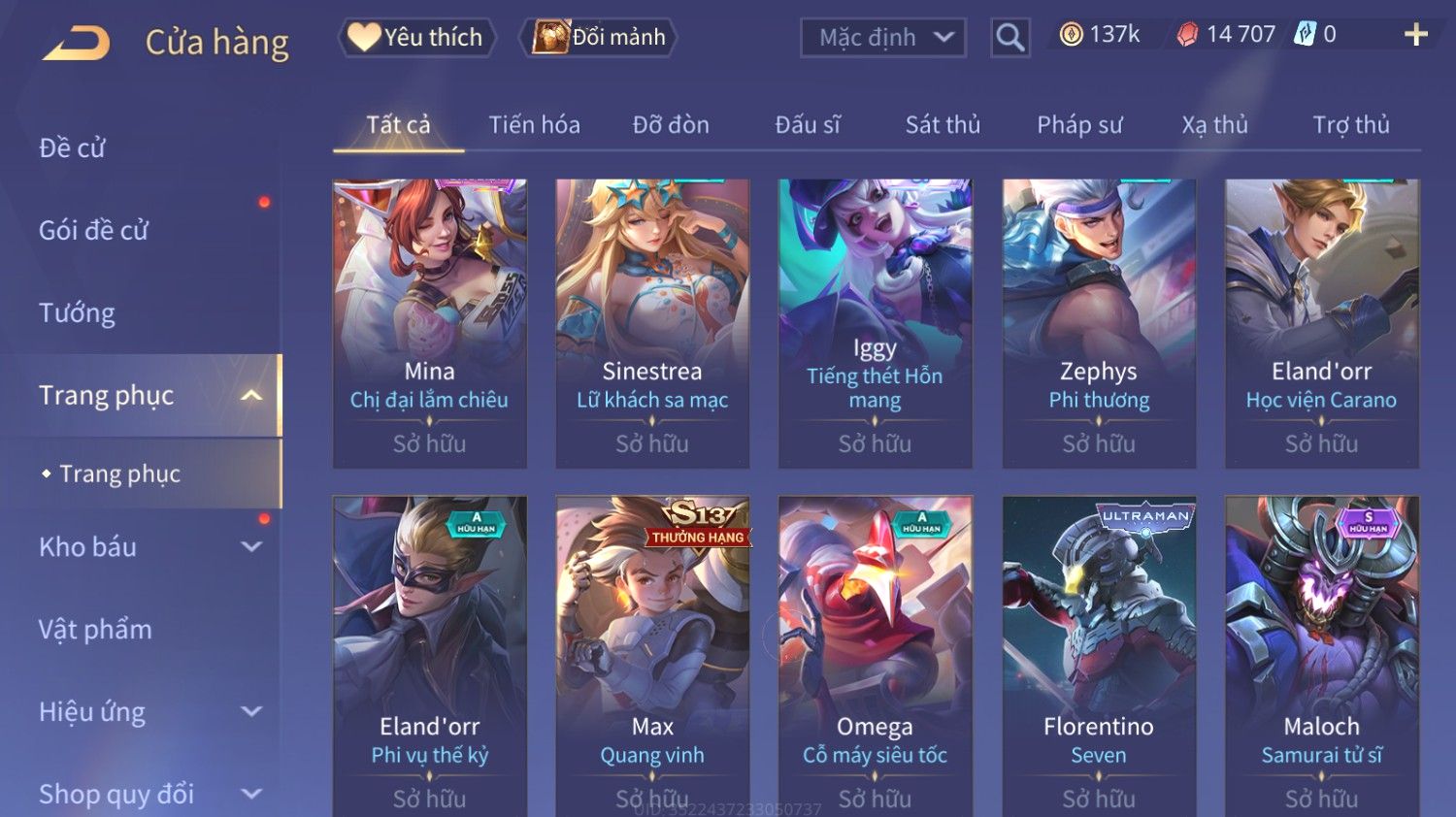Tap the voucher ticket balance icon
This screenshot has width=1456, height=817.
pos(1306,35)
